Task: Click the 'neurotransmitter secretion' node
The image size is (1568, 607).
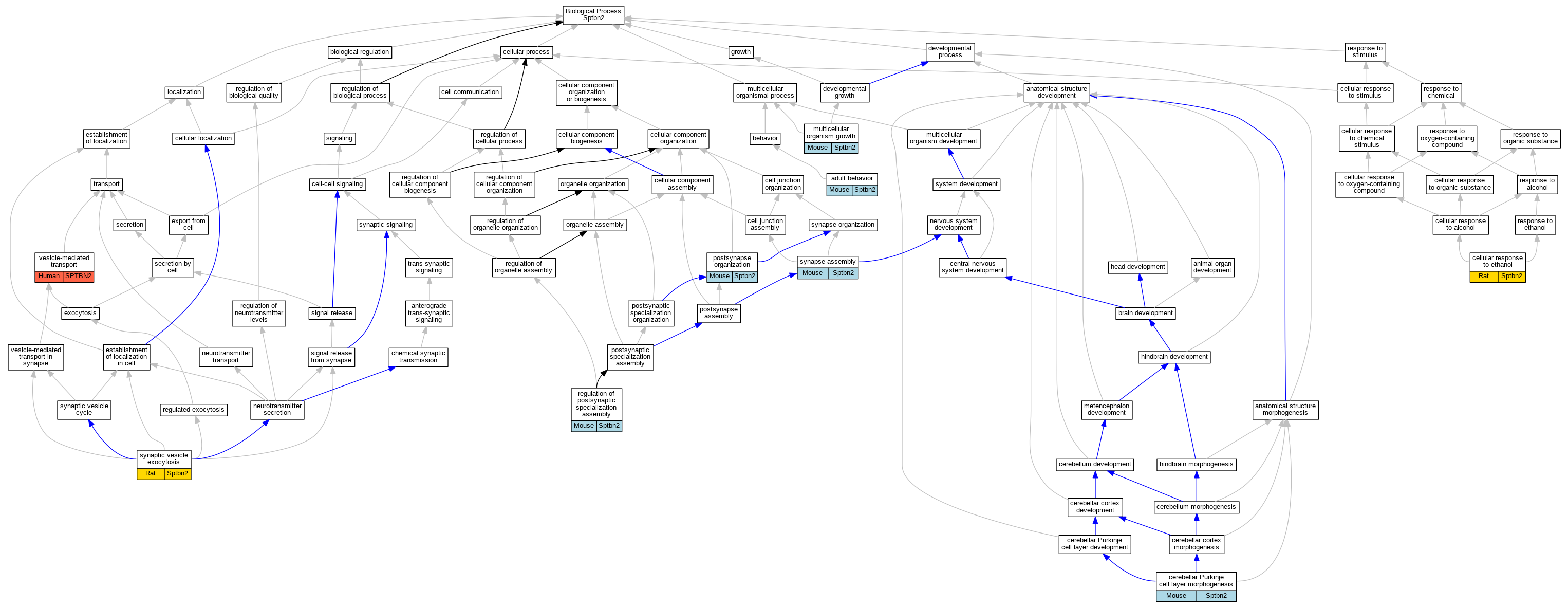Action: (277, 410)
